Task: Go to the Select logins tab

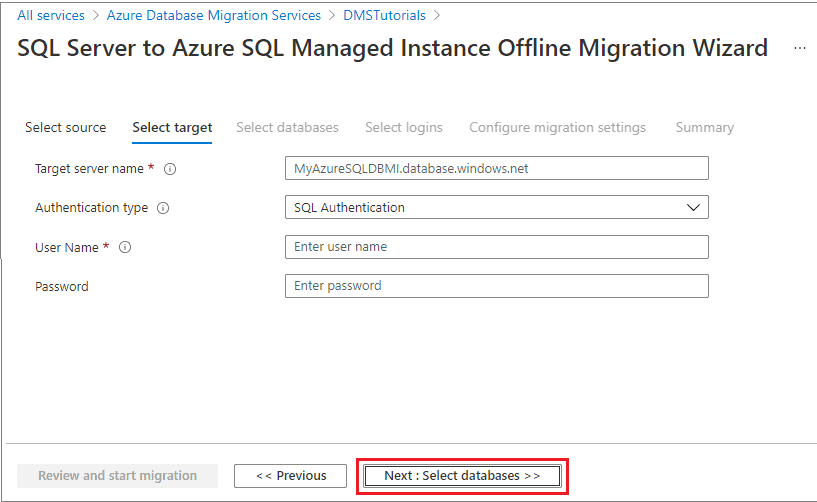Action: click(x=404, y=127)
